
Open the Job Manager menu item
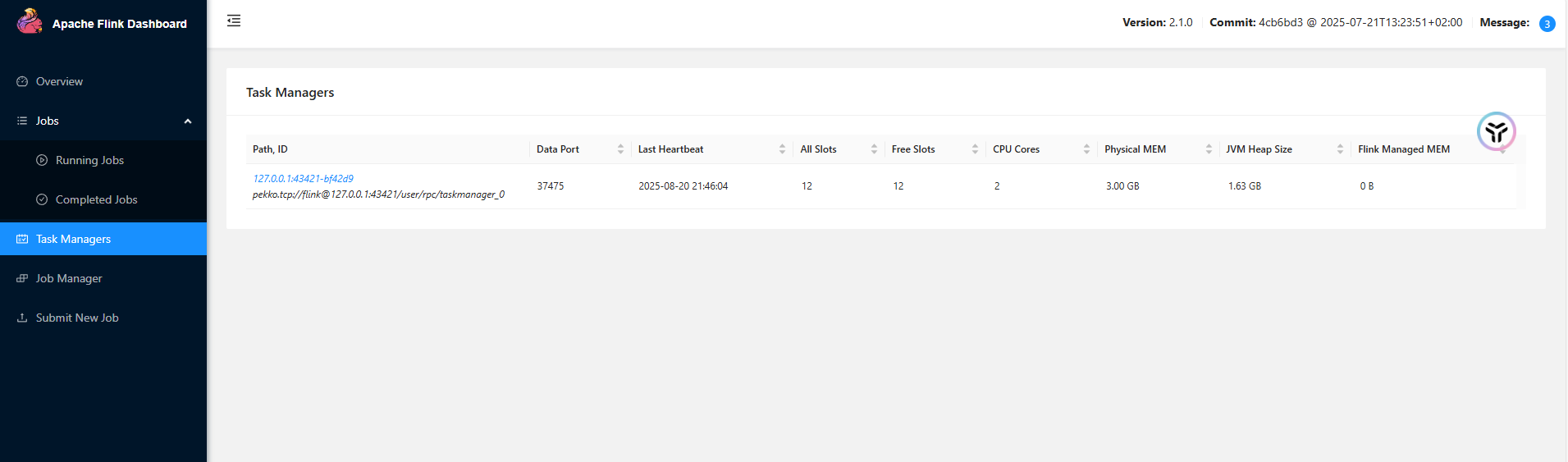coord(69,278)
